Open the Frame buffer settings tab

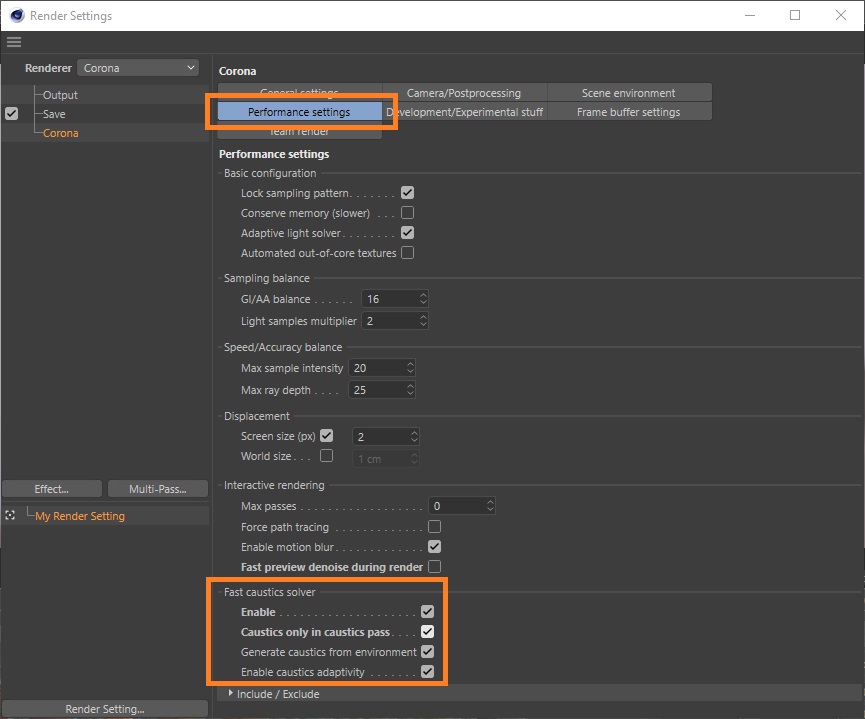628,111
